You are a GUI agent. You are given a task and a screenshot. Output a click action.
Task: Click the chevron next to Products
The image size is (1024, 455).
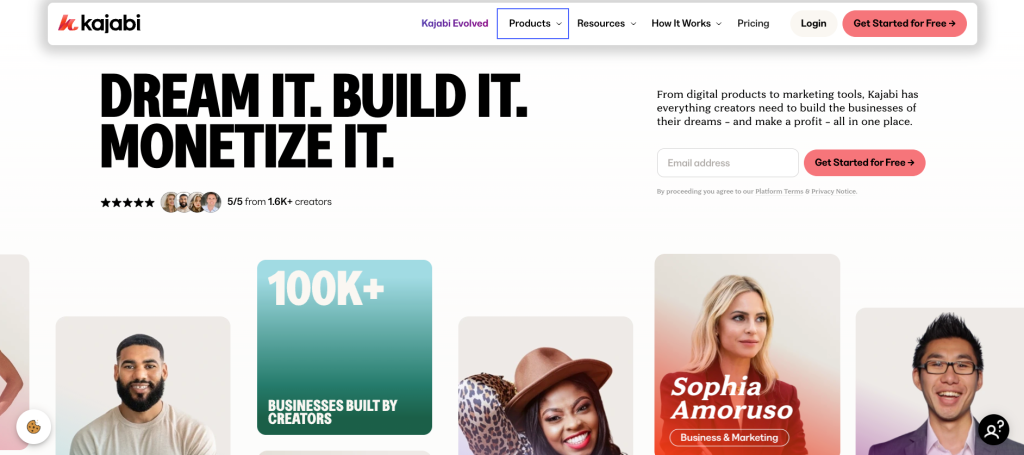559,24
